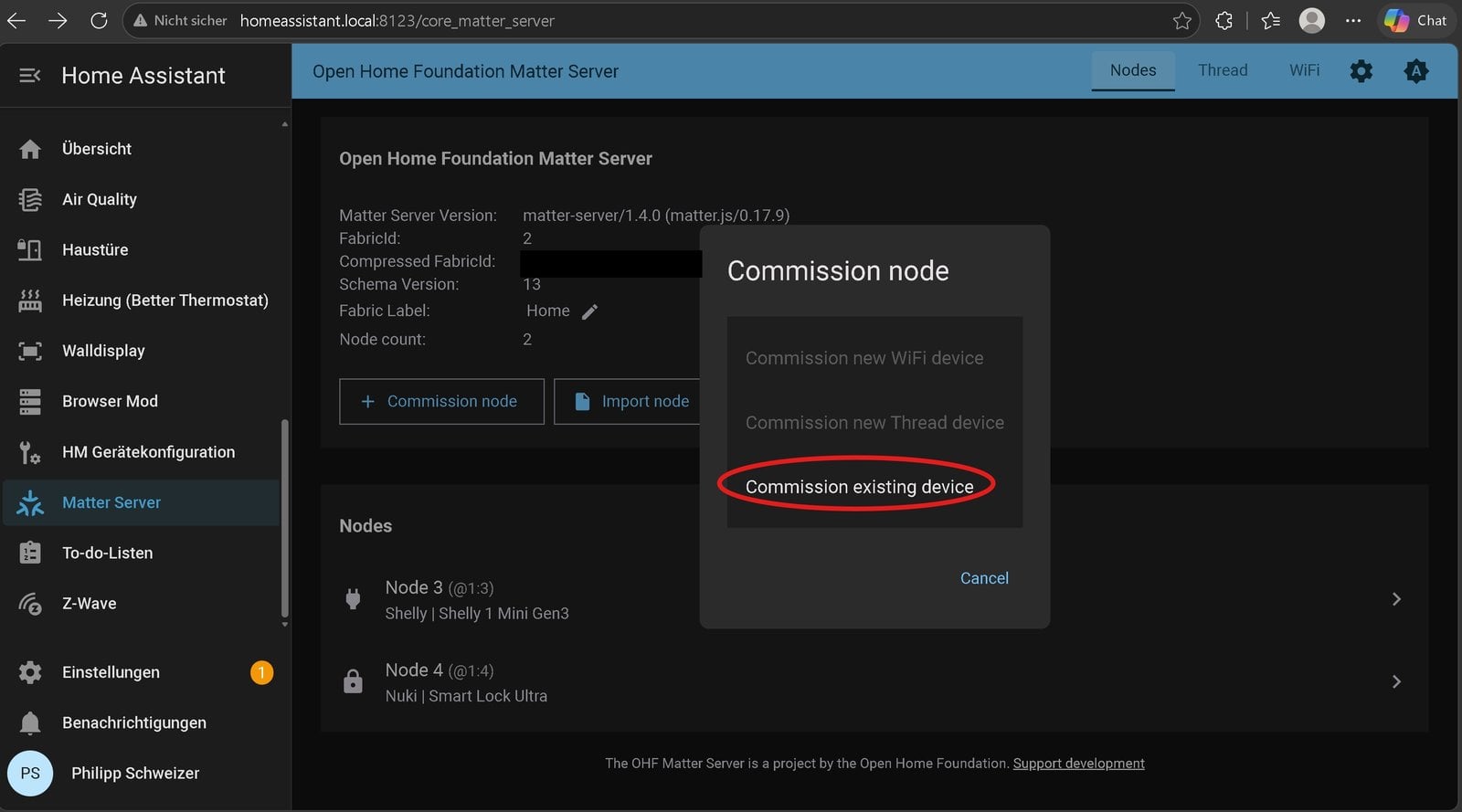Image resolution: width=1462 pixels, height=812 pixels.
Task: Choose Commission new WiFi device
Action: (x=874, y=358)
